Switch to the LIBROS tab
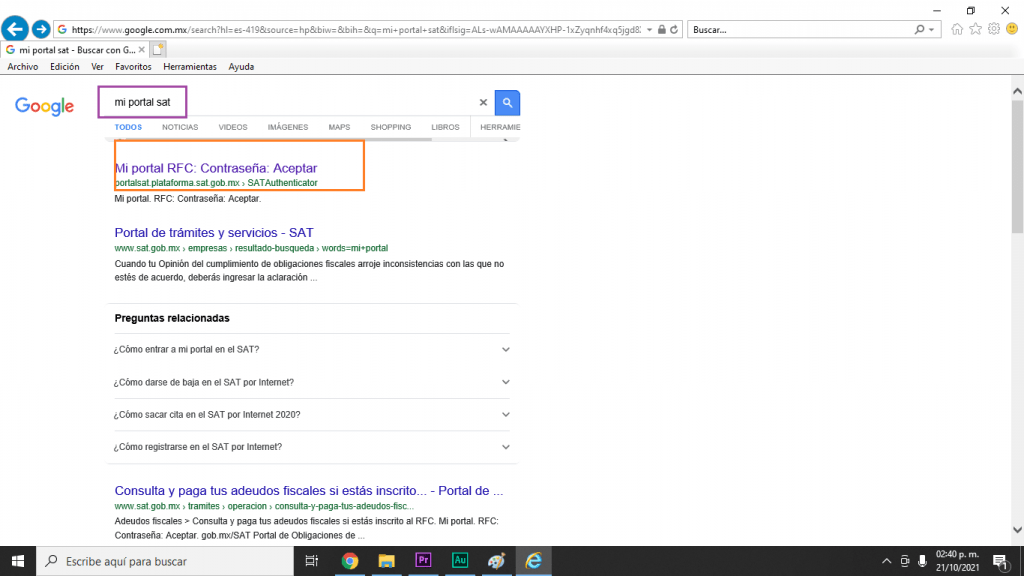 click(x=445, y=127)
